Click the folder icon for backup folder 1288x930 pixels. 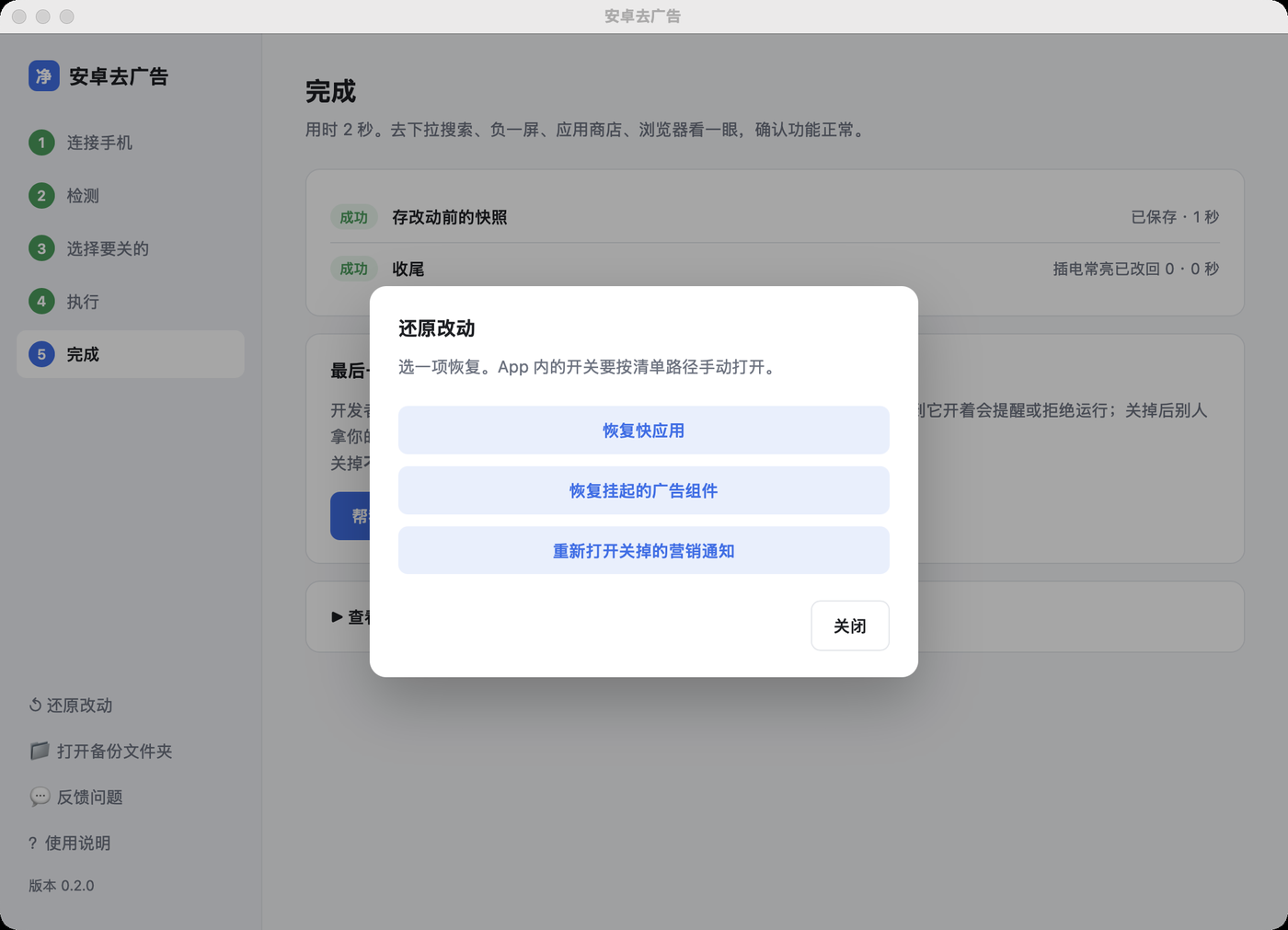[40, 751]
